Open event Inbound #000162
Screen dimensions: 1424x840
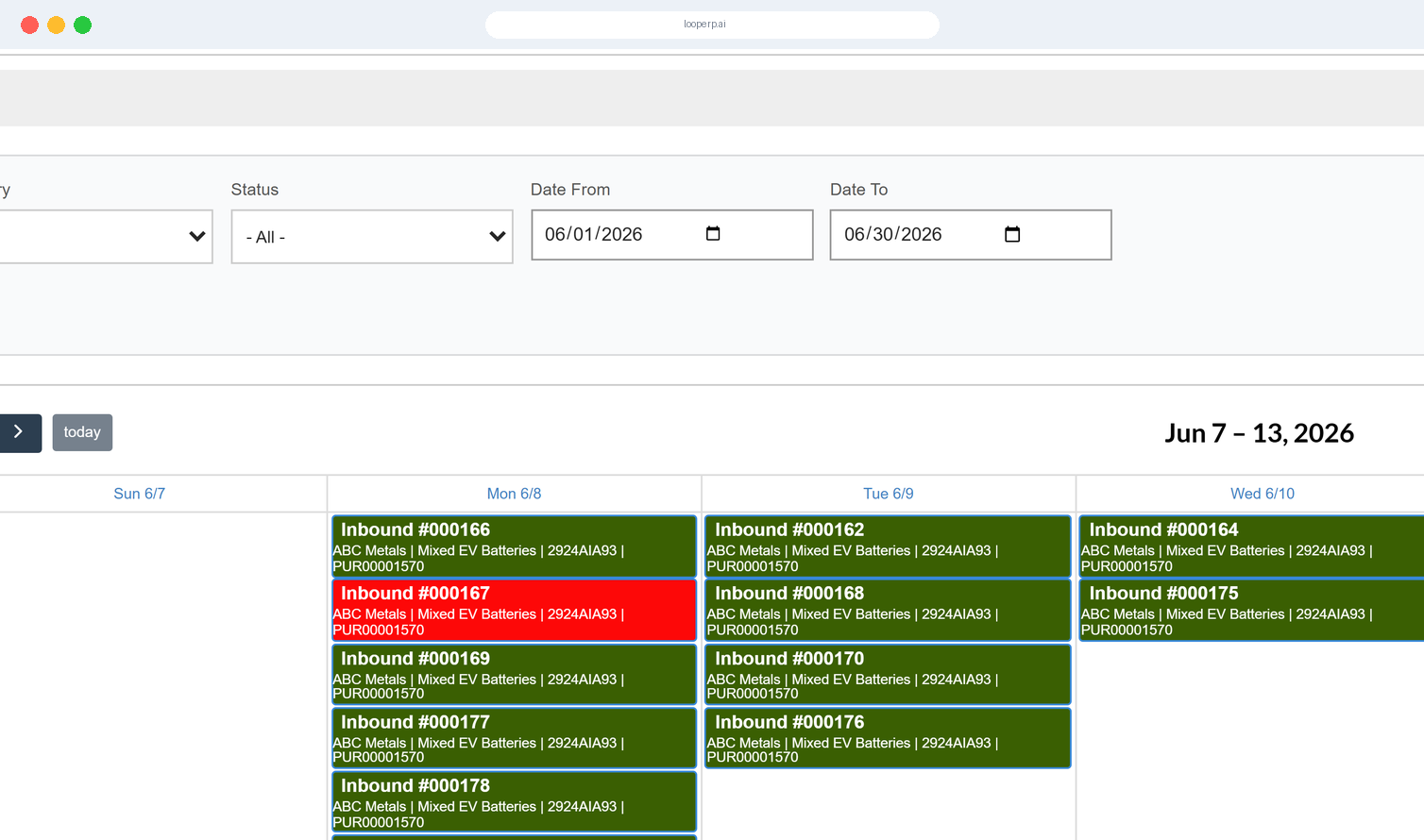coord(889,546)
